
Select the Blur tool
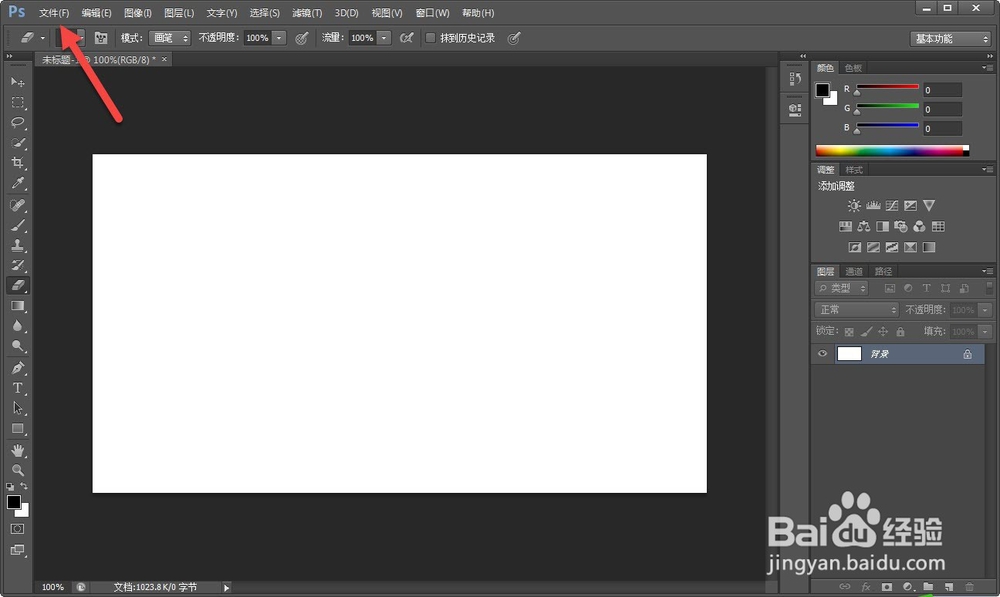(x=17, y=326)
